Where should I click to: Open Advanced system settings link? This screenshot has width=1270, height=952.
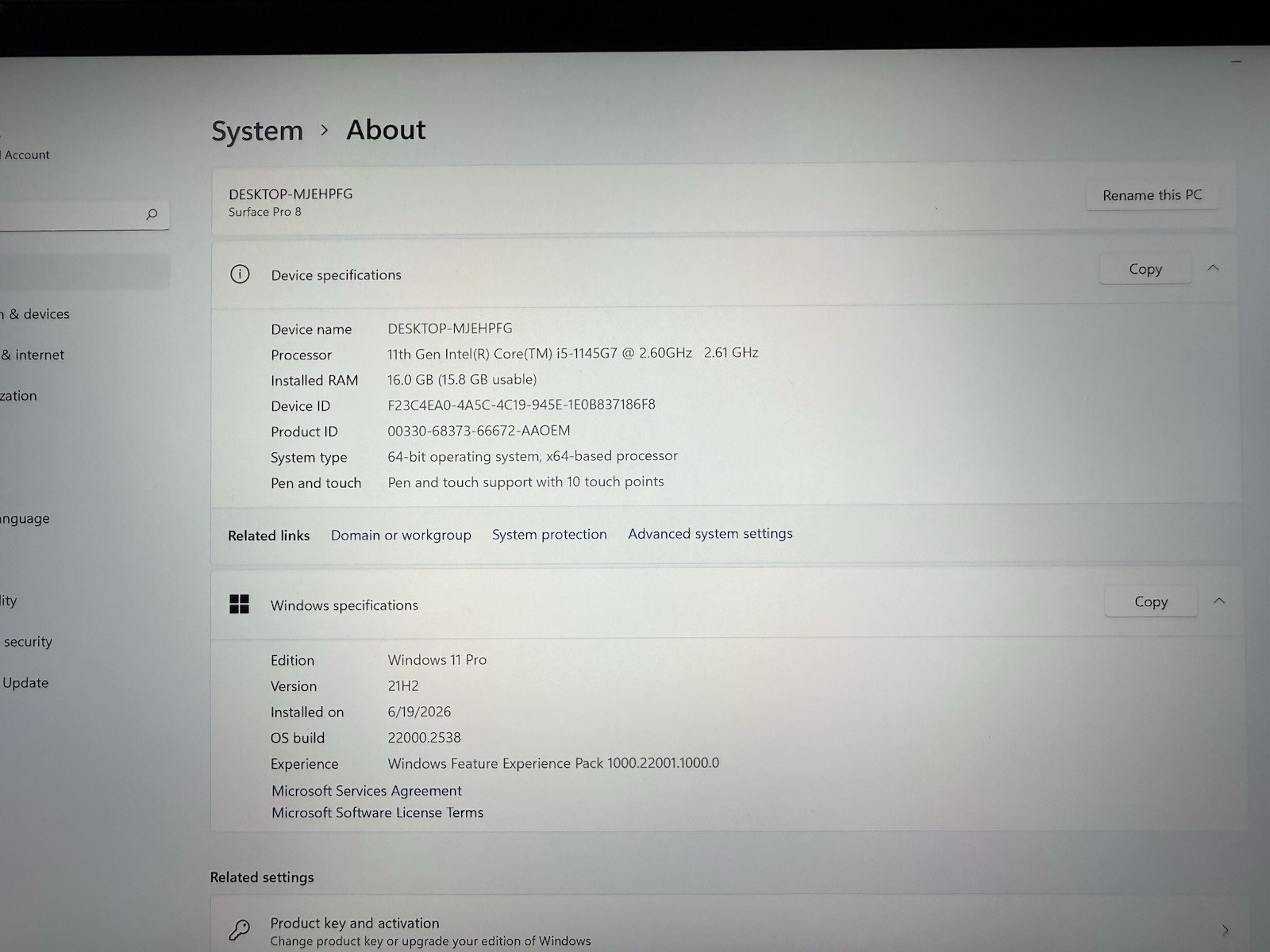click(710, 534)
